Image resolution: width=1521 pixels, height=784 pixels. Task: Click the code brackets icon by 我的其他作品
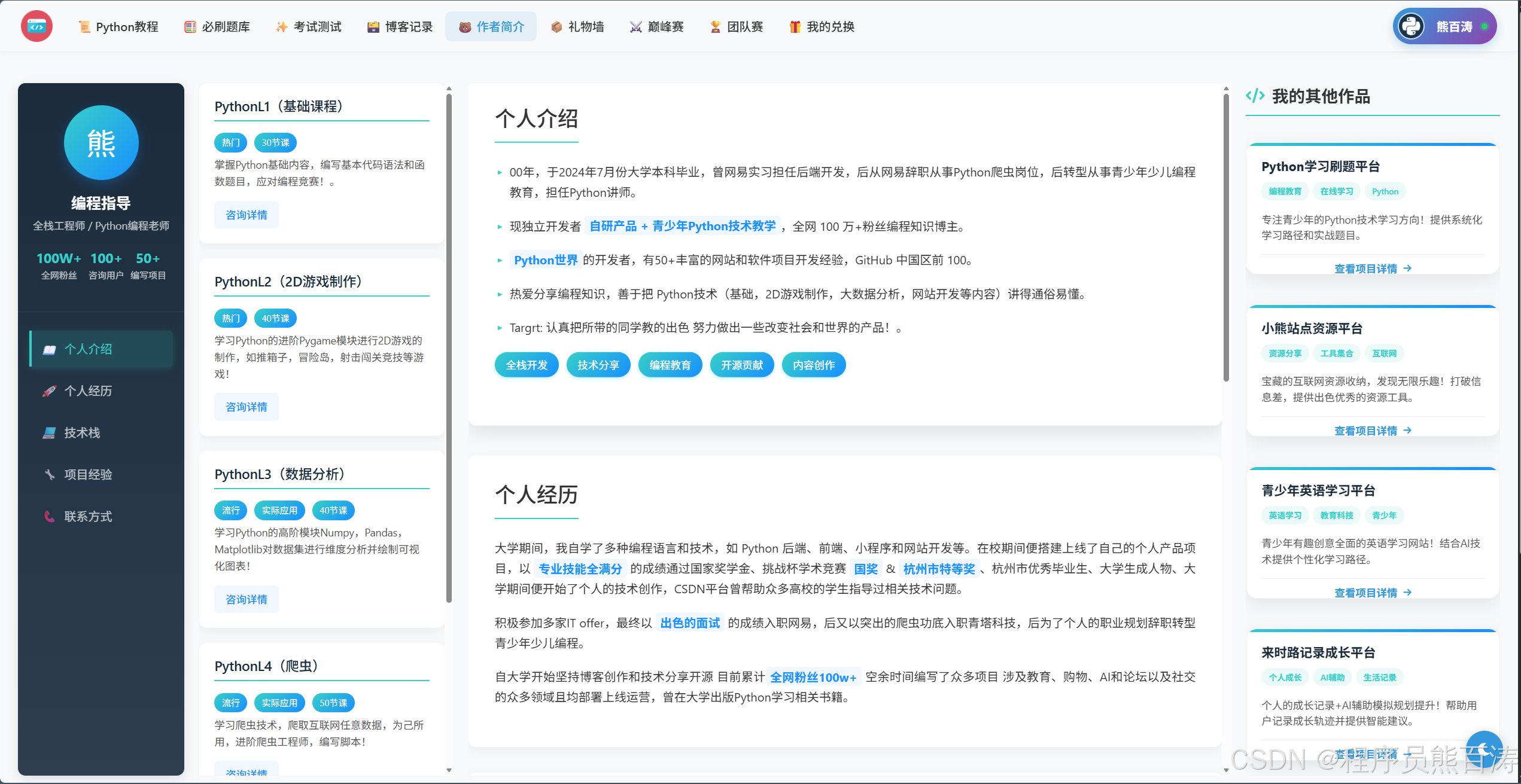coord(1255,96)
